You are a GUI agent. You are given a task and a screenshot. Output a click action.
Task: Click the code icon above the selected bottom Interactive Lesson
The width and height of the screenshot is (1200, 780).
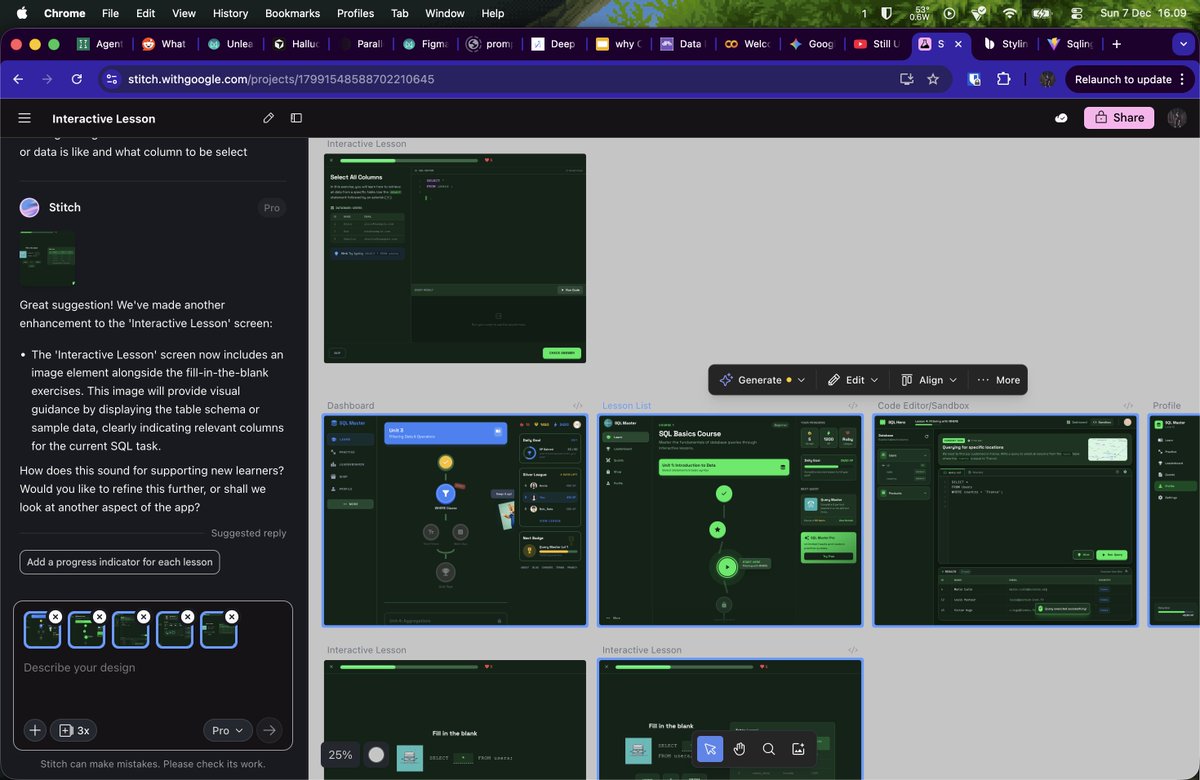852,650
